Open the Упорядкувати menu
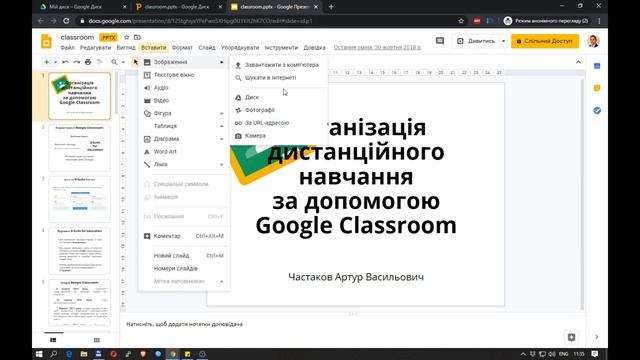640x360 pixels. [240, 48]
